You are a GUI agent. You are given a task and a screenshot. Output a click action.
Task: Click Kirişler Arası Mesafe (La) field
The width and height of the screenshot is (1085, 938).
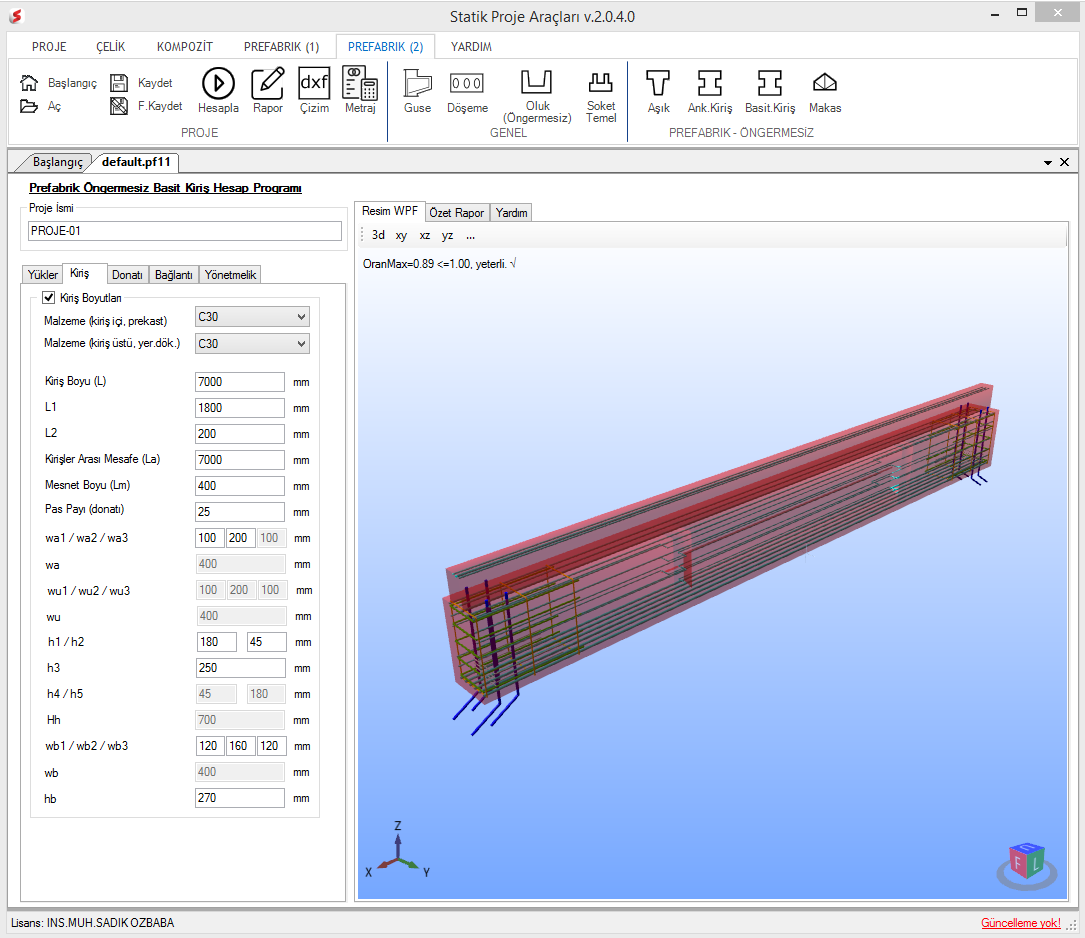240,460
